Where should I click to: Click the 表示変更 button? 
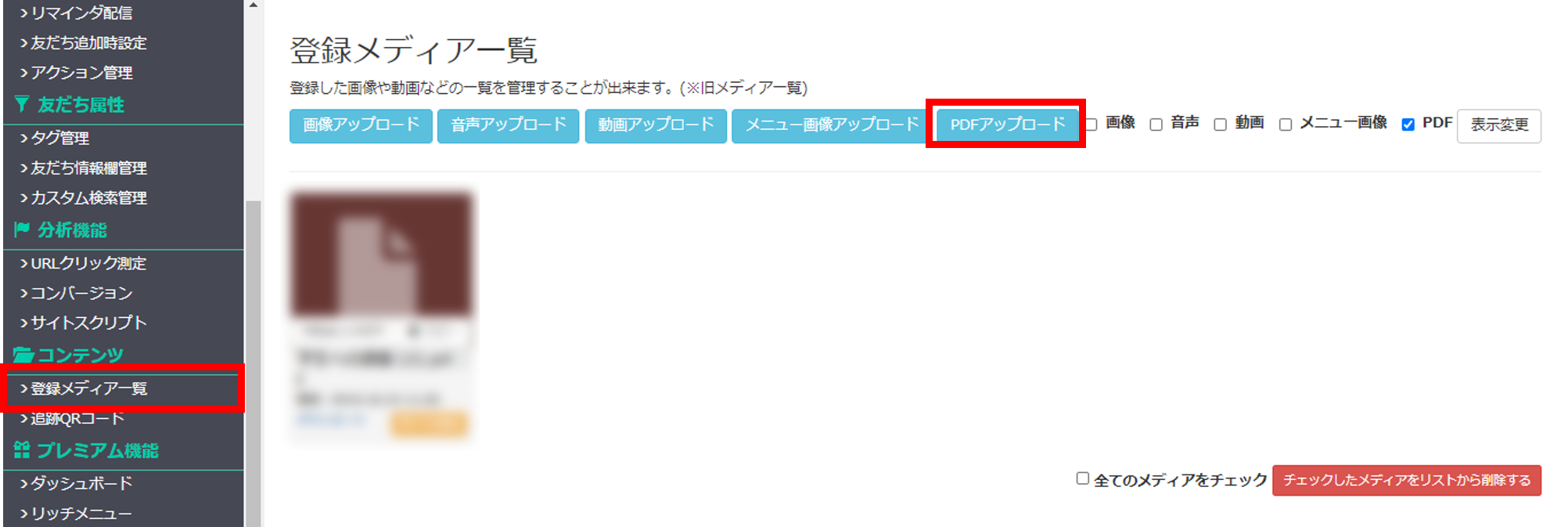coord(1499,125)
